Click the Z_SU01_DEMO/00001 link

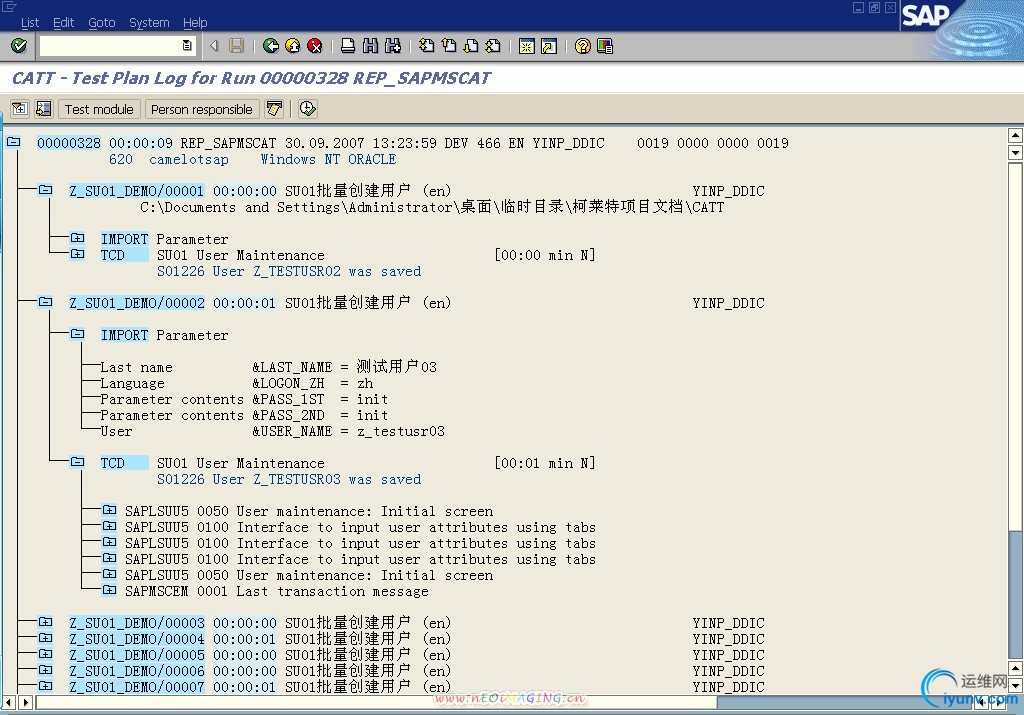tap(136, 191)
